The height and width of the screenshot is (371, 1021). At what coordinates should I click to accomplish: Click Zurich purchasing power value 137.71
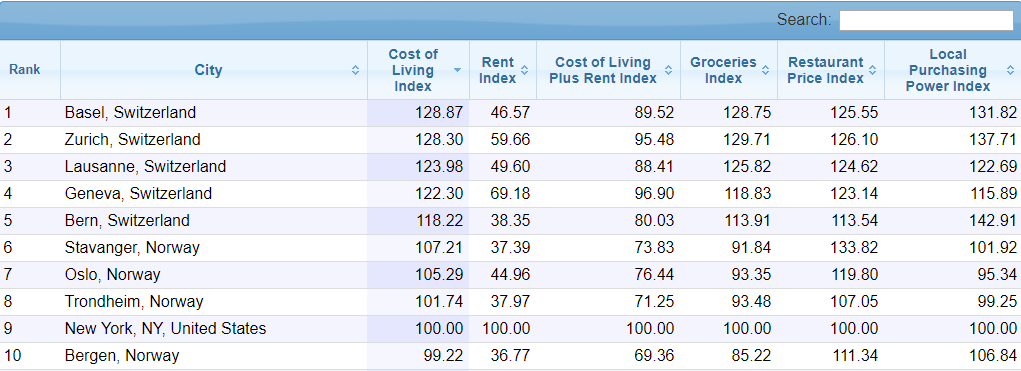[992, 140]
